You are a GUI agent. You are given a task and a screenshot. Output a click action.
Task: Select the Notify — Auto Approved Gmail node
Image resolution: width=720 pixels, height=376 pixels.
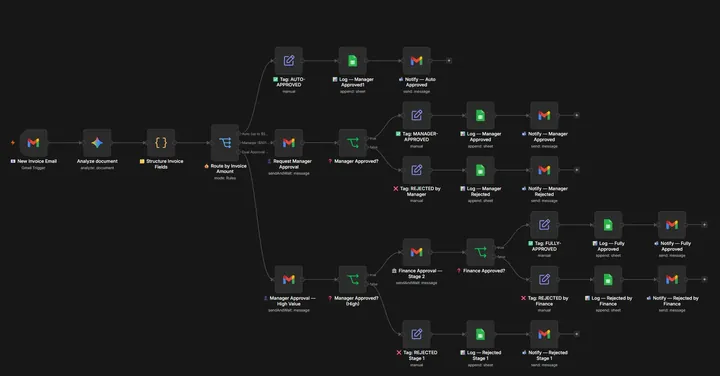(x=416, y=61)
